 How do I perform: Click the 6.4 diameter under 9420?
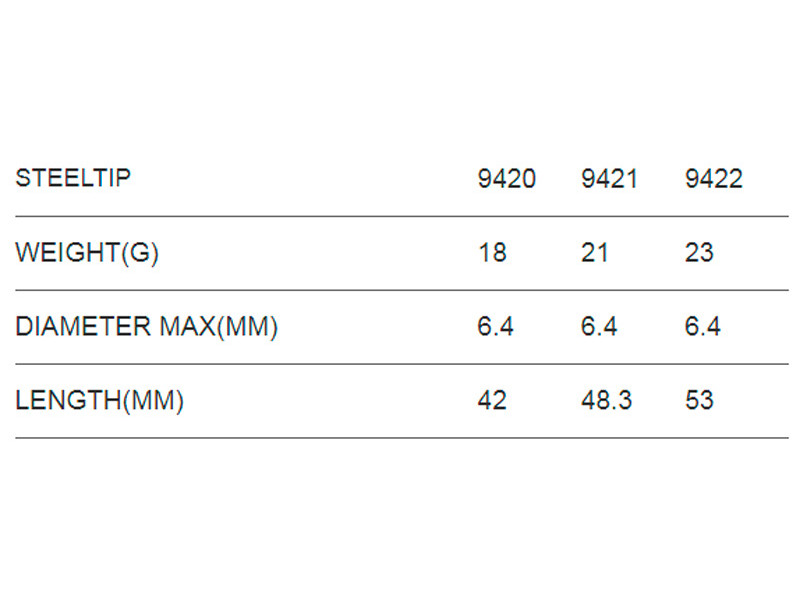coord(495,326)
